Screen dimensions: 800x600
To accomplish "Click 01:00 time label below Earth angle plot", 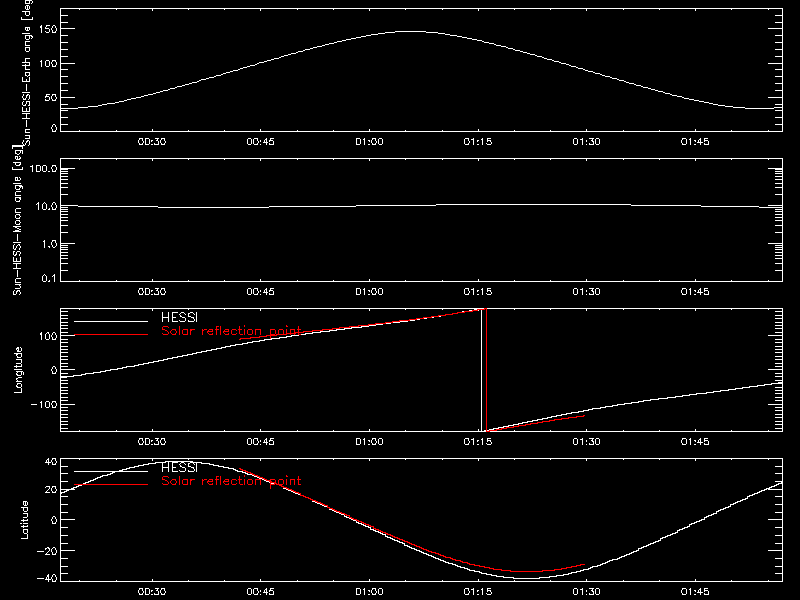I will coord(369,142).
